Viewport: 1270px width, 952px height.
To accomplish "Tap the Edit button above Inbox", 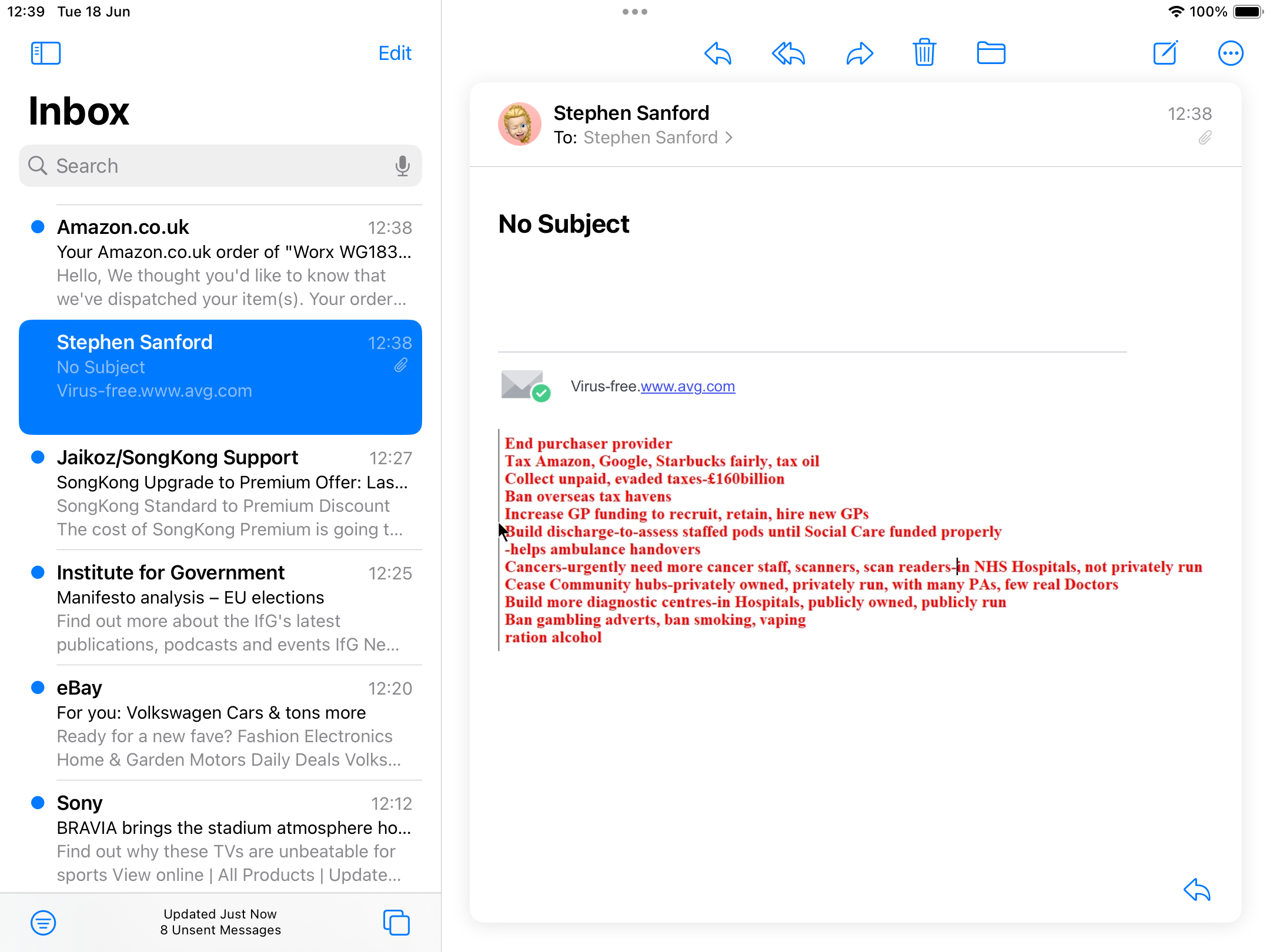I will click(395, 53).
